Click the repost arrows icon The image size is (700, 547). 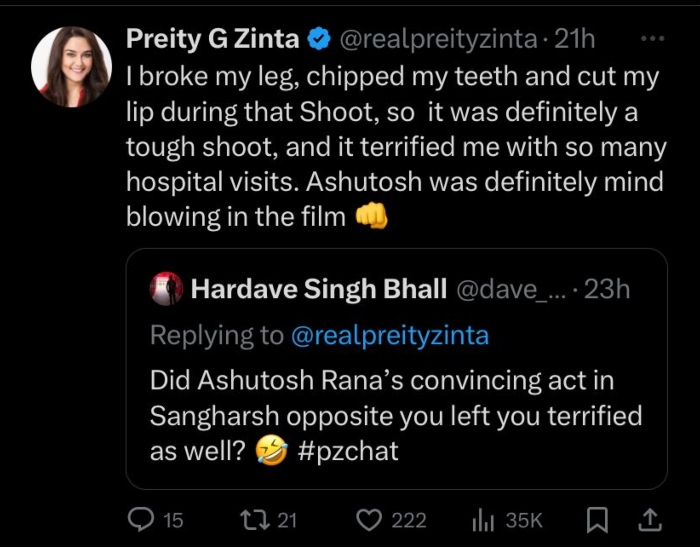click(x=251, y=519)
